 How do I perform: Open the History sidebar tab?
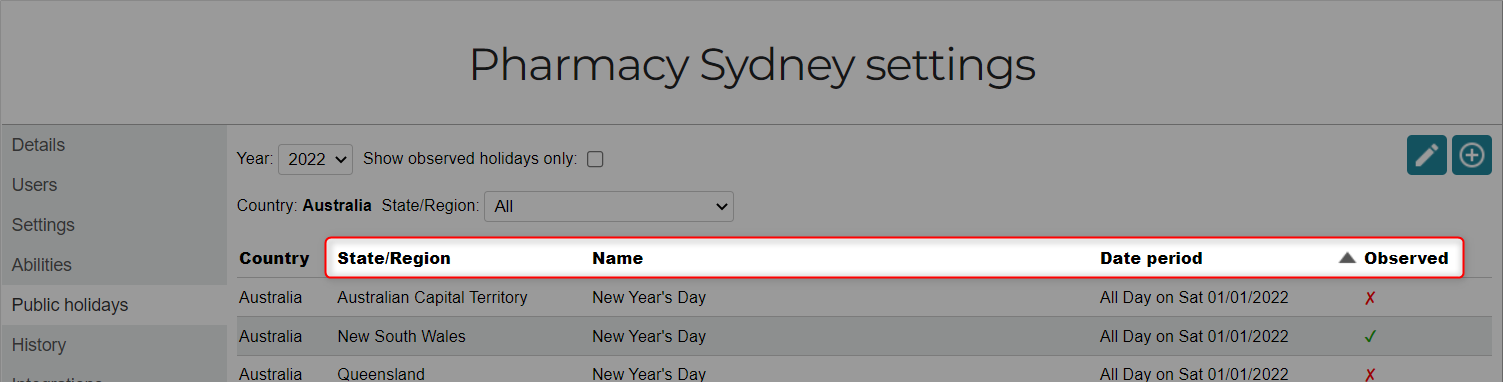[114, 345]
